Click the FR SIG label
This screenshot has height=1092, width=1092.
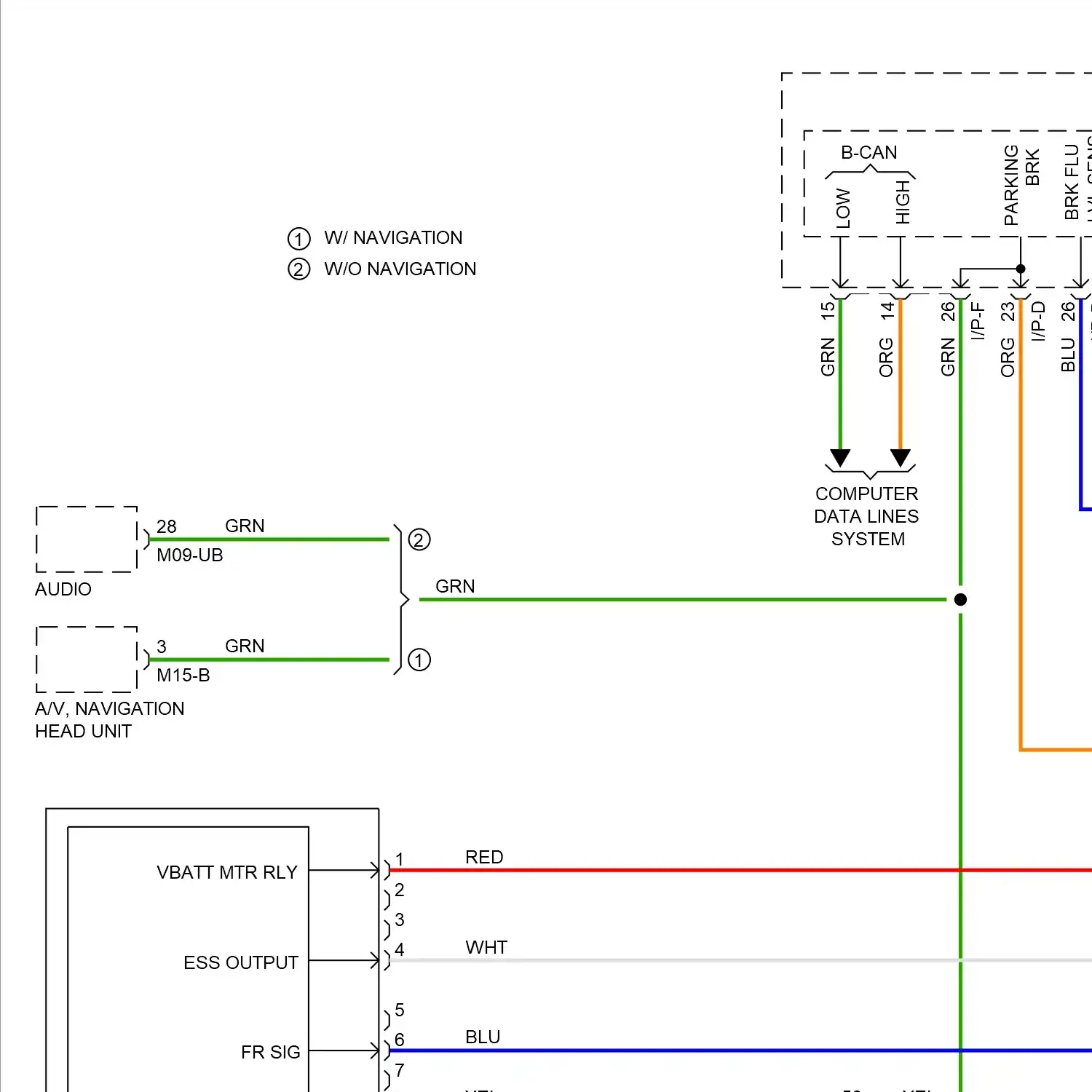271,1052
